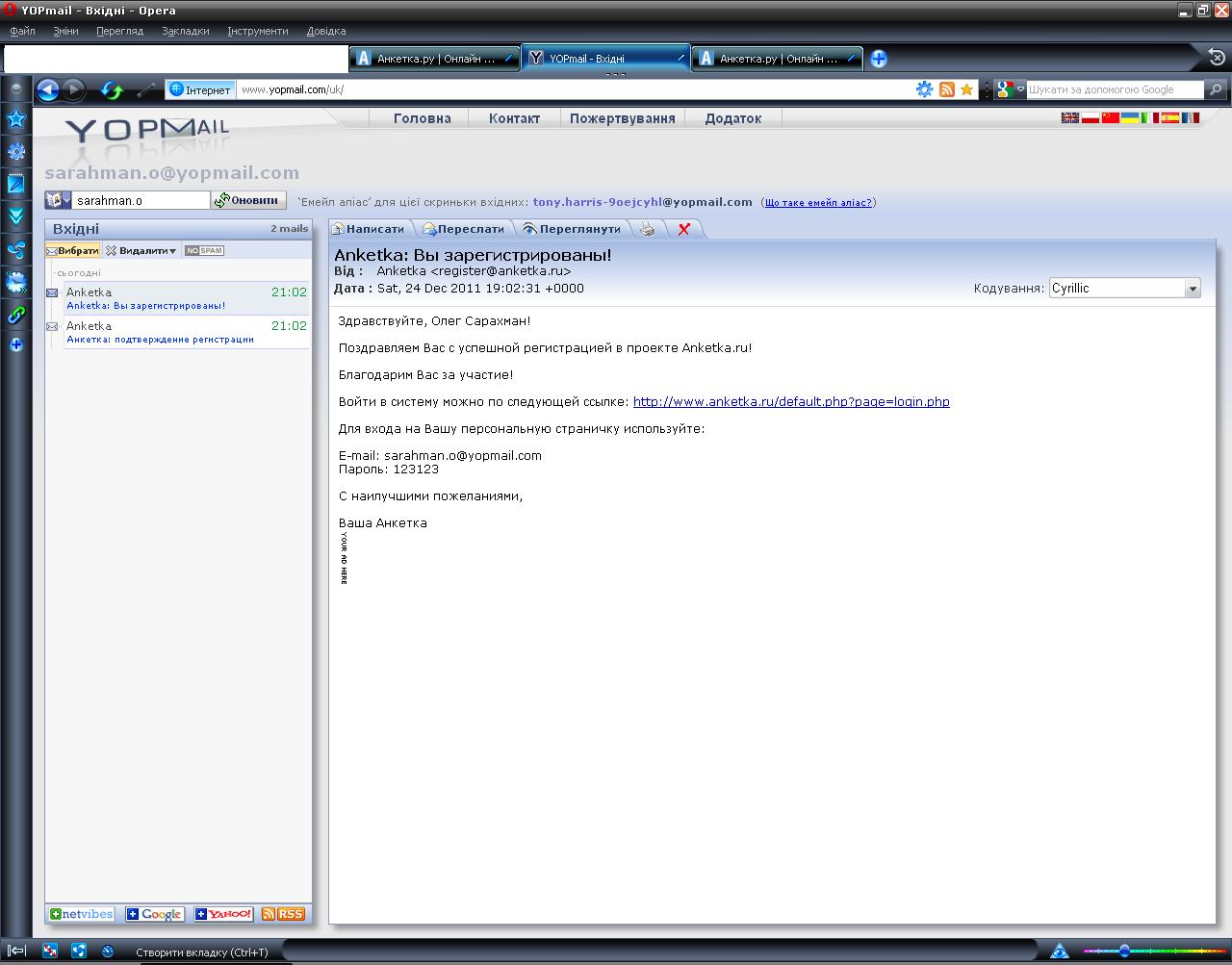Delete the email with the red X
The image size is (1232, 965).
click(684, 229)
